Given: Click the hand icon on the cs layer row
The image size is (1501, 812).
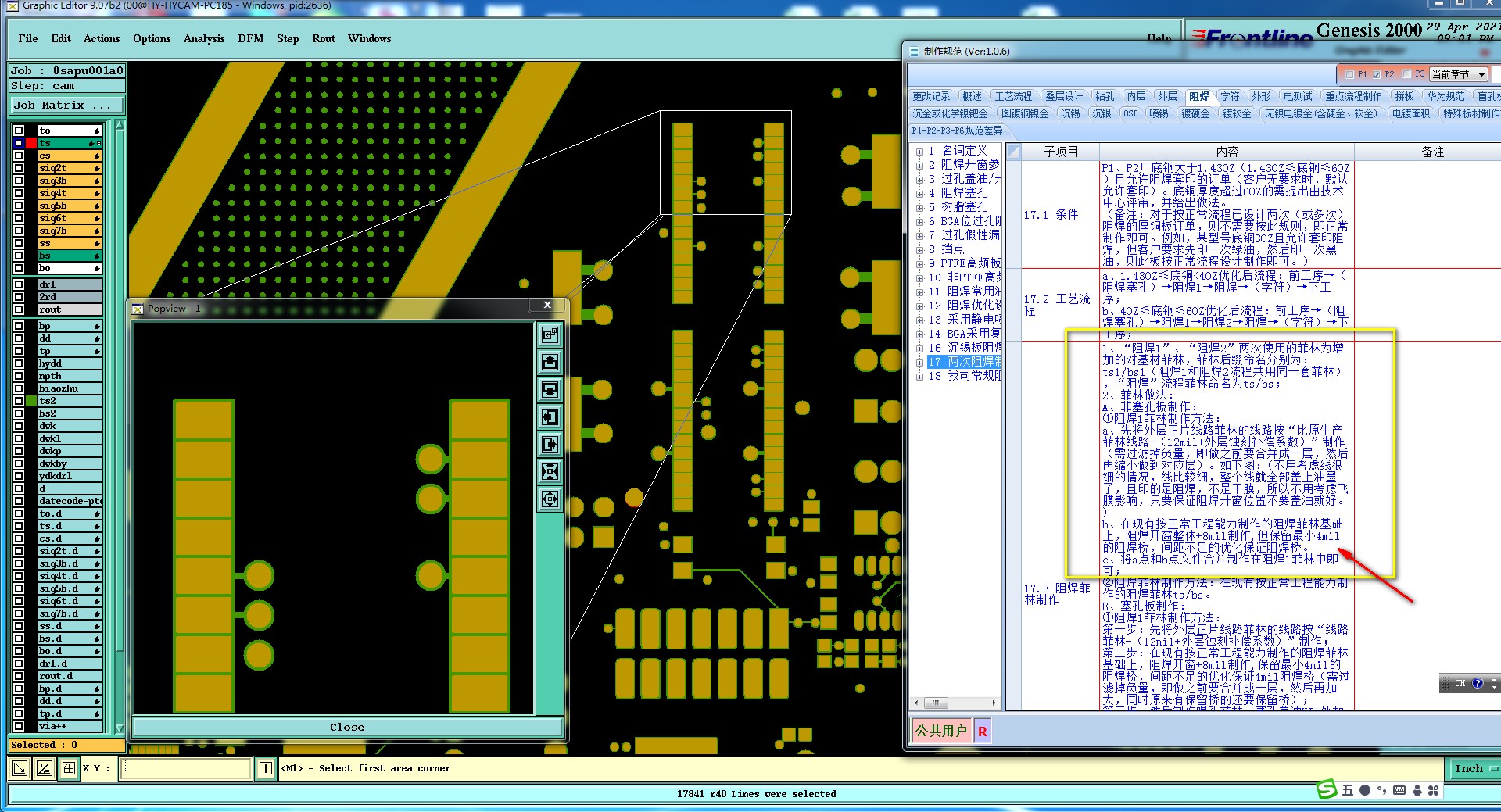Looking at the screenshot, I should [x=97, y=156].
